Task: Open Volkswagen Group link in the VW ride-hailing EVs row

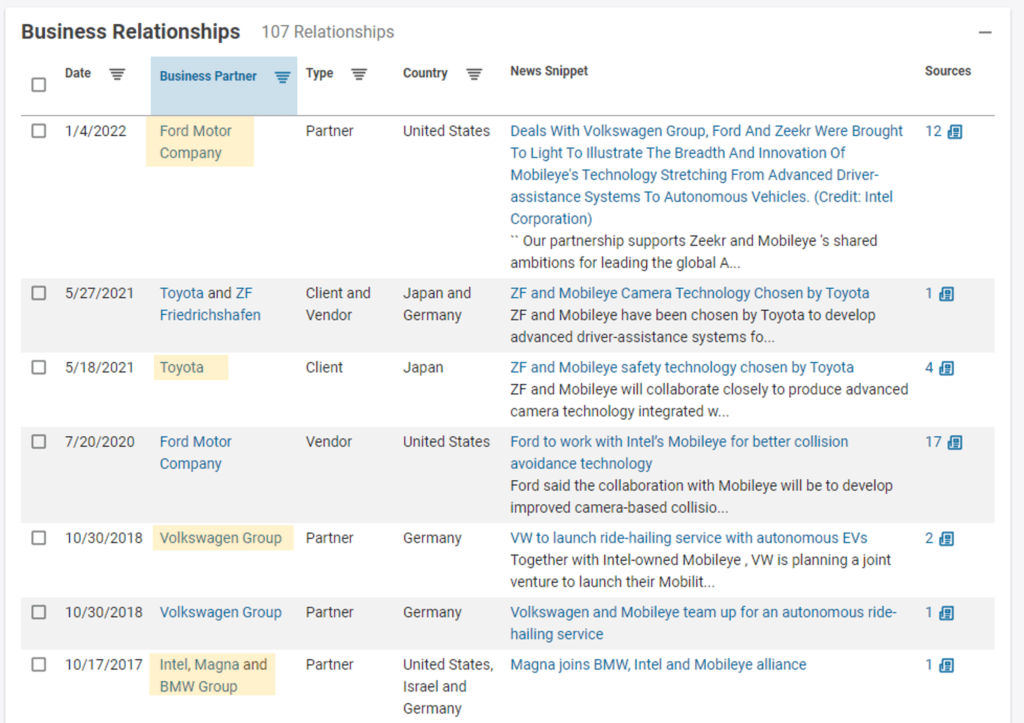Action: [221, 538]
